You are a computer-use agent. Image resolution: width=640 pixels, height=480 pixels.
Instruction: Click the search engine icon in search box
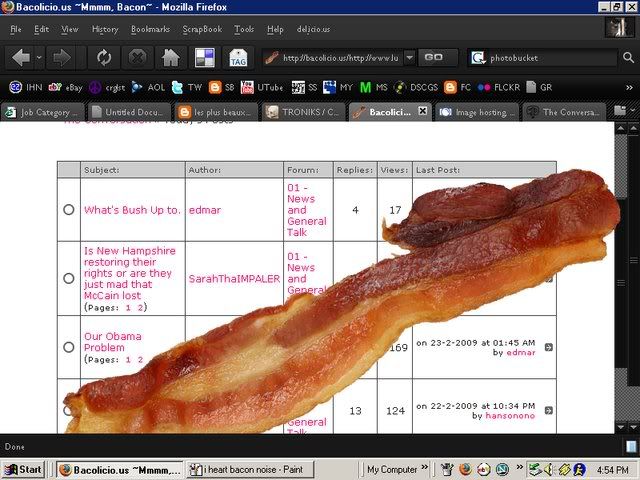click(x=478, y=58)
